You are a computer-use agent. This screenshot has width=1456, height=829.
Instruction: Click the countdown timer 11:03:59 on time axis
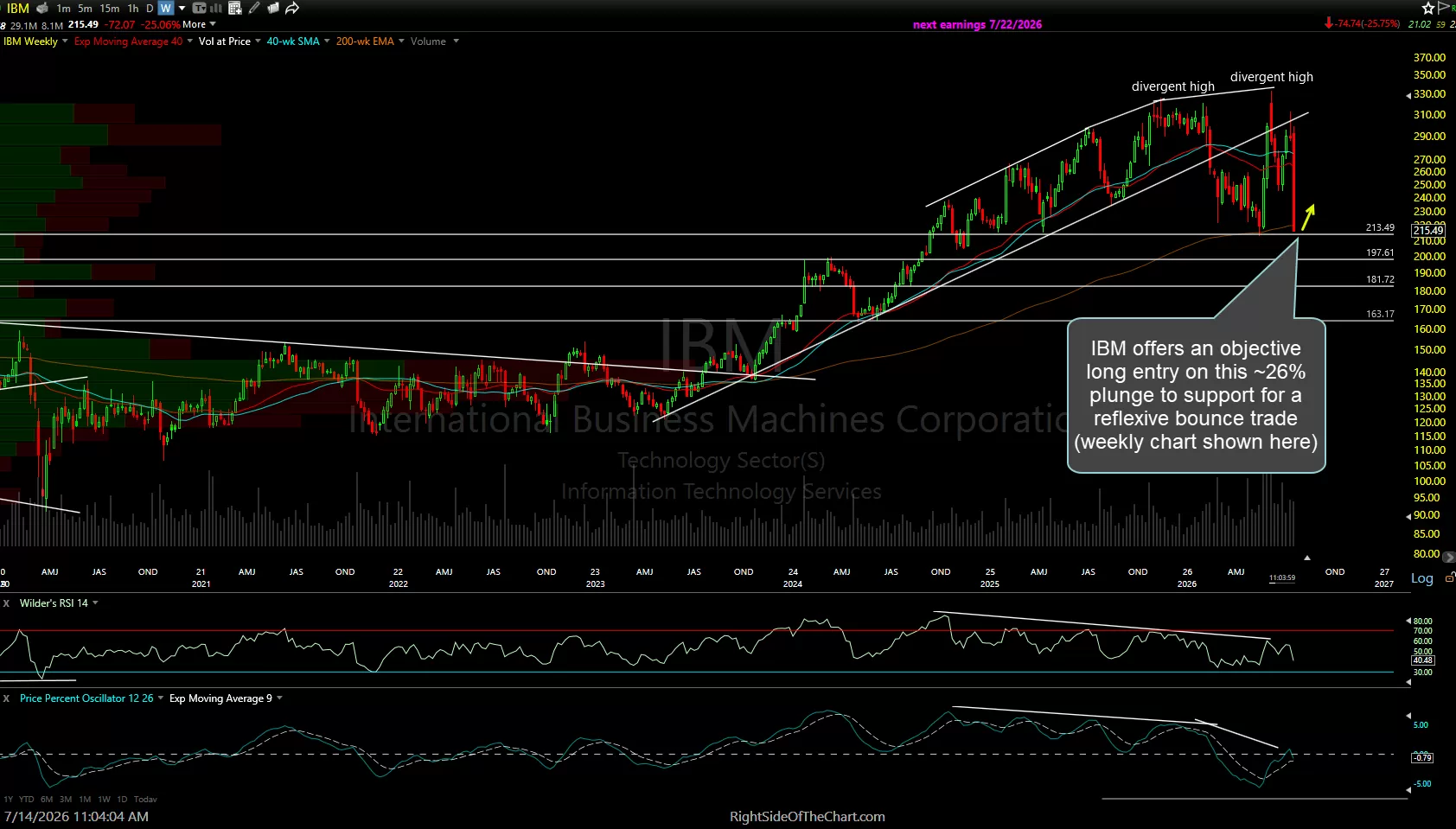[1282, 577]
